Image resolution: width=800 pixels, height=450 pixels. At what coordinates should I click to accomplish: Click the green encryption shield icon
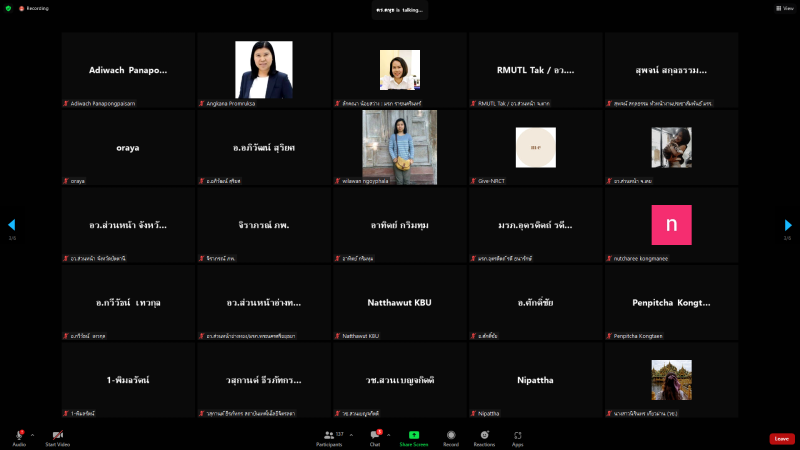[x=8, y=8]
